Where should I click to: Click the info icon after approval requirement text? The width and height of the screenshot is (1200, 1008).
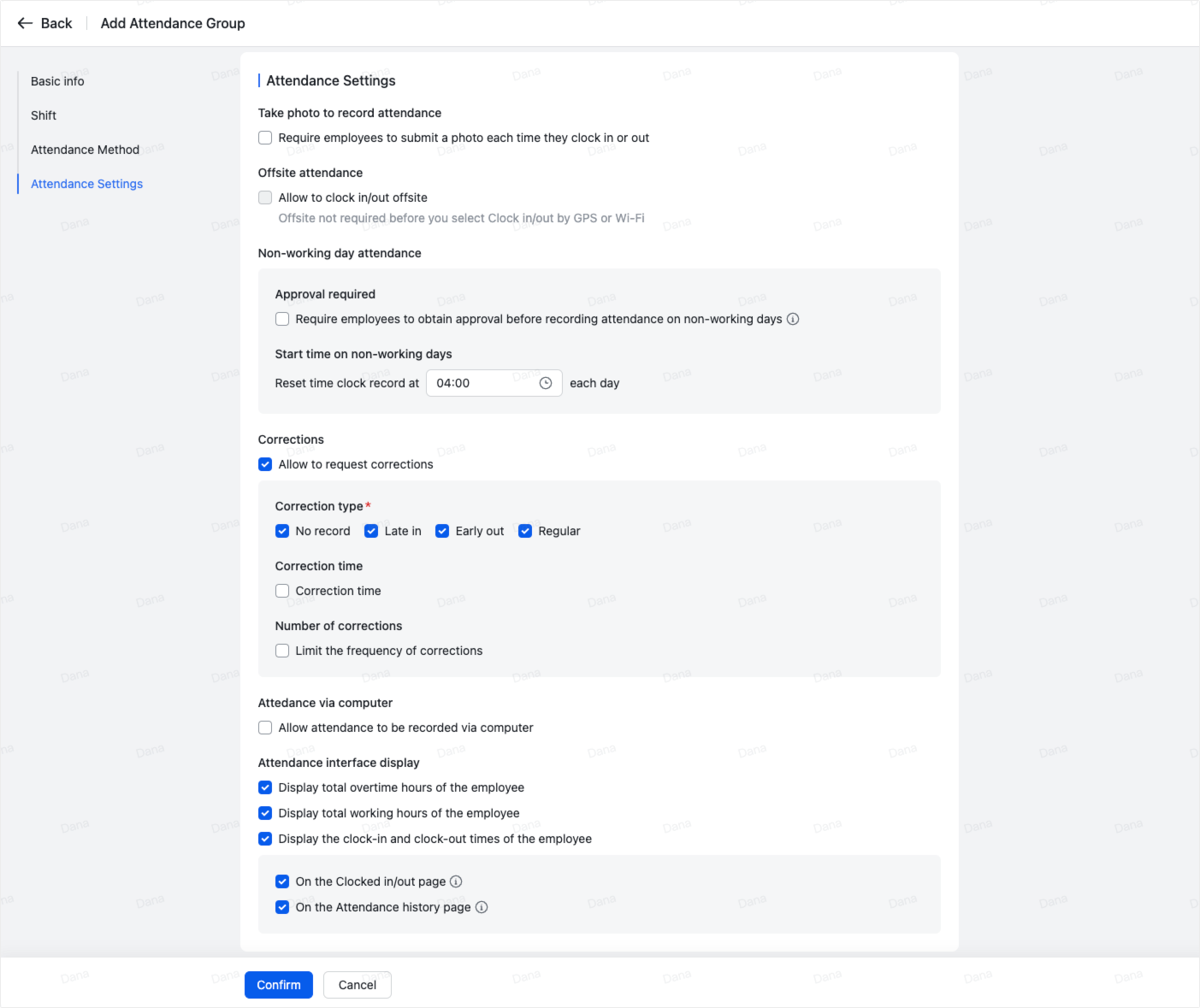pyautogui.click(x=793, y=319)
